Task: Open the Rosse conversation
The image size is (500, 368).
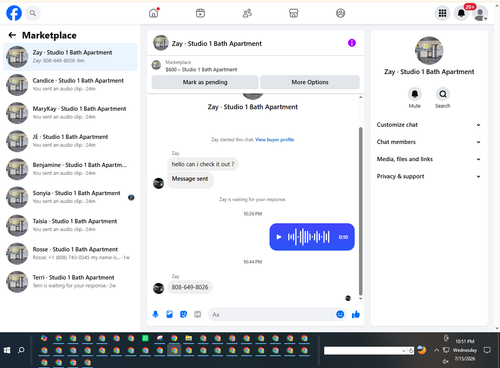Action: pos(70,253)
